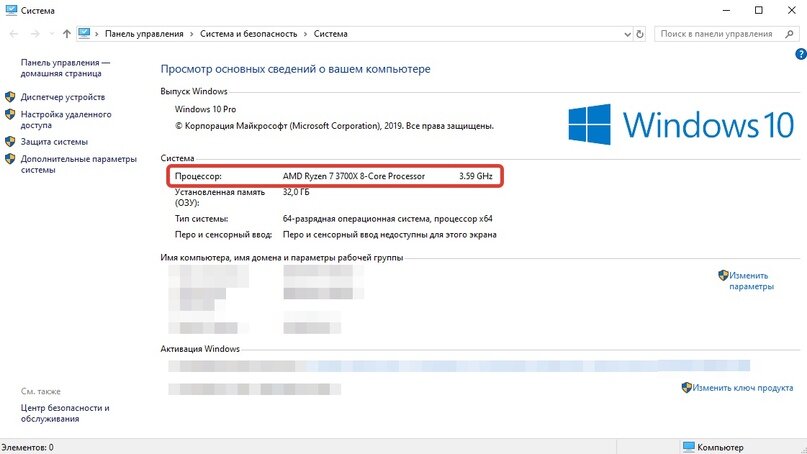Click the search magnifier icon
The height and width of the screenshot is (454, 807).
click(790, 34)
